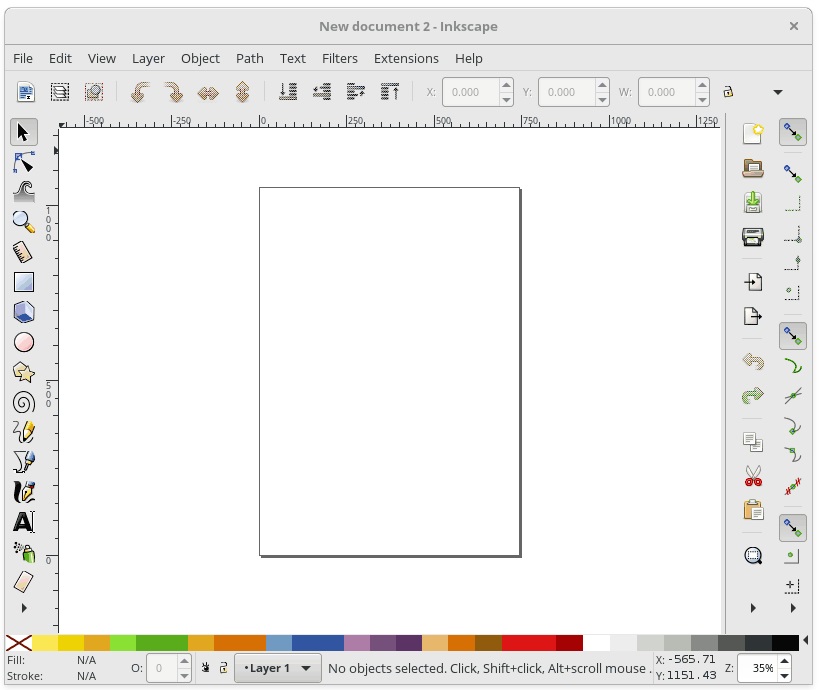Image resolution: width=819 pixels, height=690 pixels.
Task: Click the zoom percentage input field
Action: [x=761, y=668]
